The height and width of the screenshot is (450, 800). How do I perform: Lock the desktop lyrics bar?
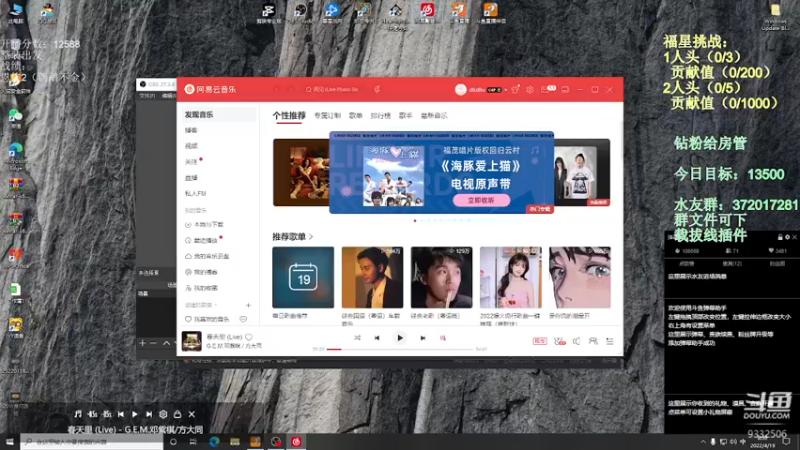[x=178, y=414]
